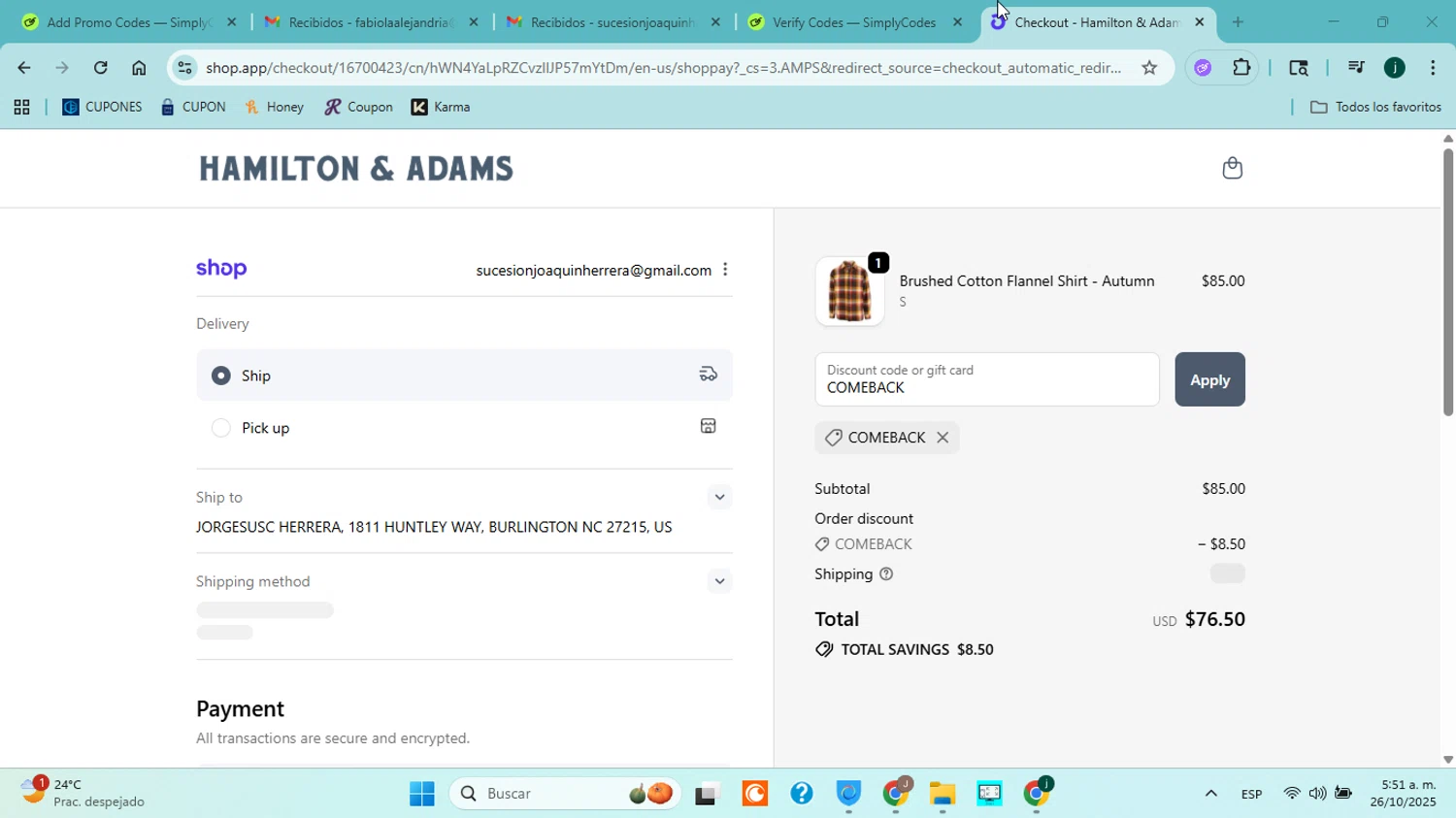Open the taskbar help question mark app
Viewport: 1456px width, 818px height.
(802, 794)
